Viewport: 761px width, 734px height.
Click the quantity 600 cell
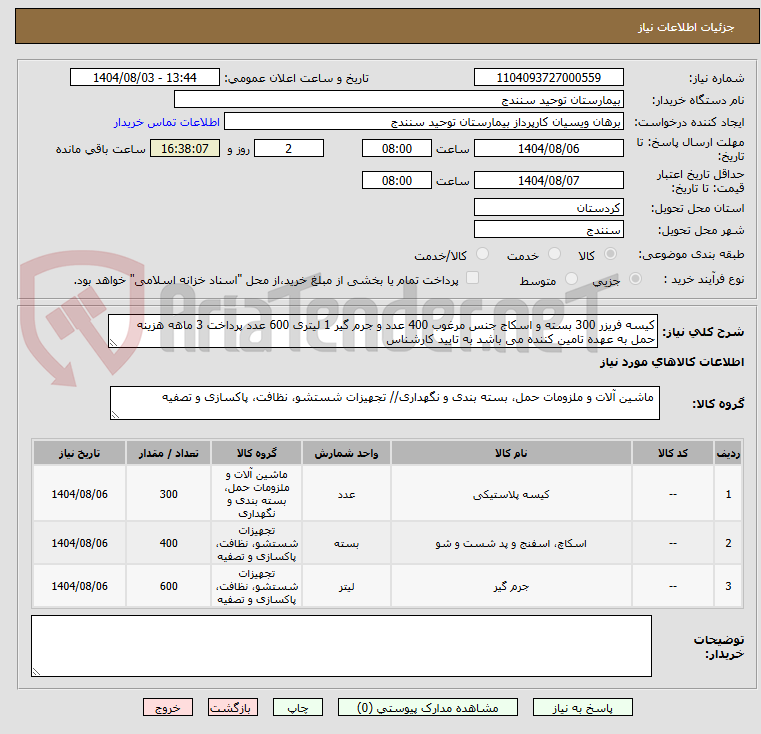tap(168, 586)
